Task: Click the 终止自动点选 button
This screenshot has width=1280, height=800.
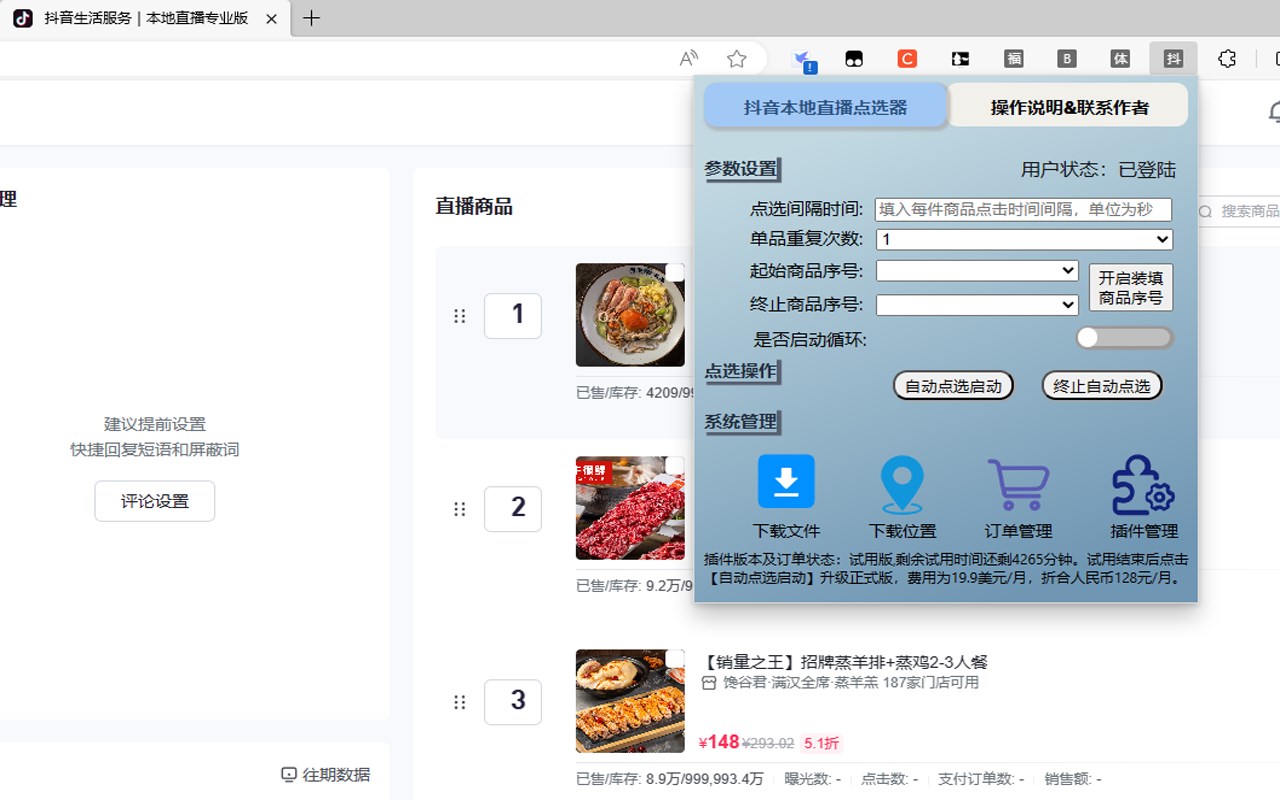Action: tap(1101, 385)
